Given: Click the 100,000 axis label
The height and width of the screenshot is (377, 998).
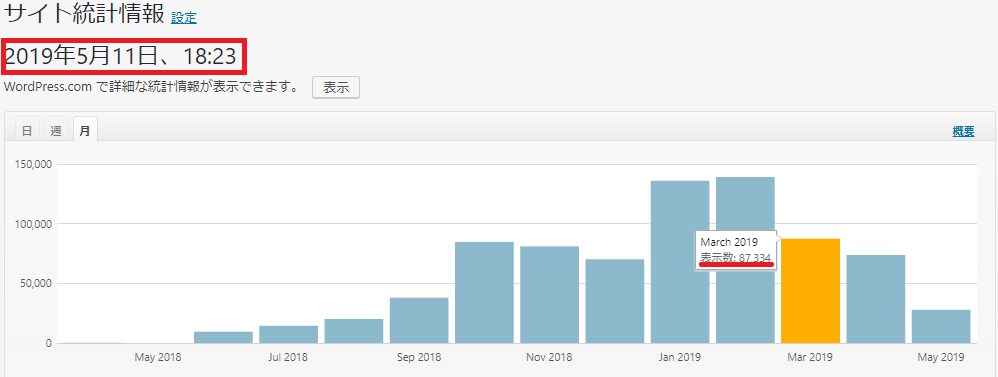Looking at the screenshot, I should click(x=33, y=224).
